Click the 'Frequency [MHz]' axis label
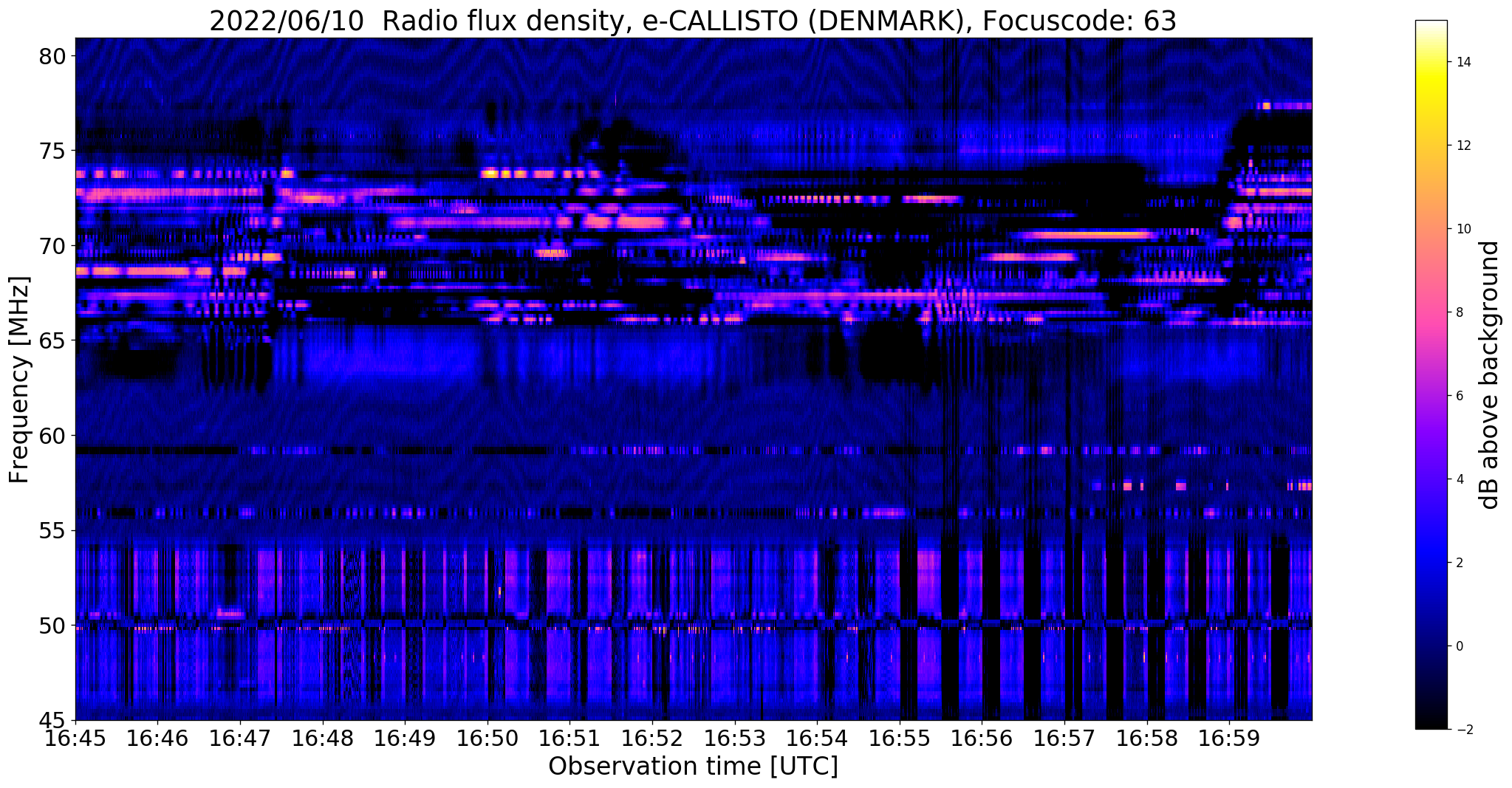Image resolution: width=1512 pixels, height=788 pixels. [x=19, y=380]
